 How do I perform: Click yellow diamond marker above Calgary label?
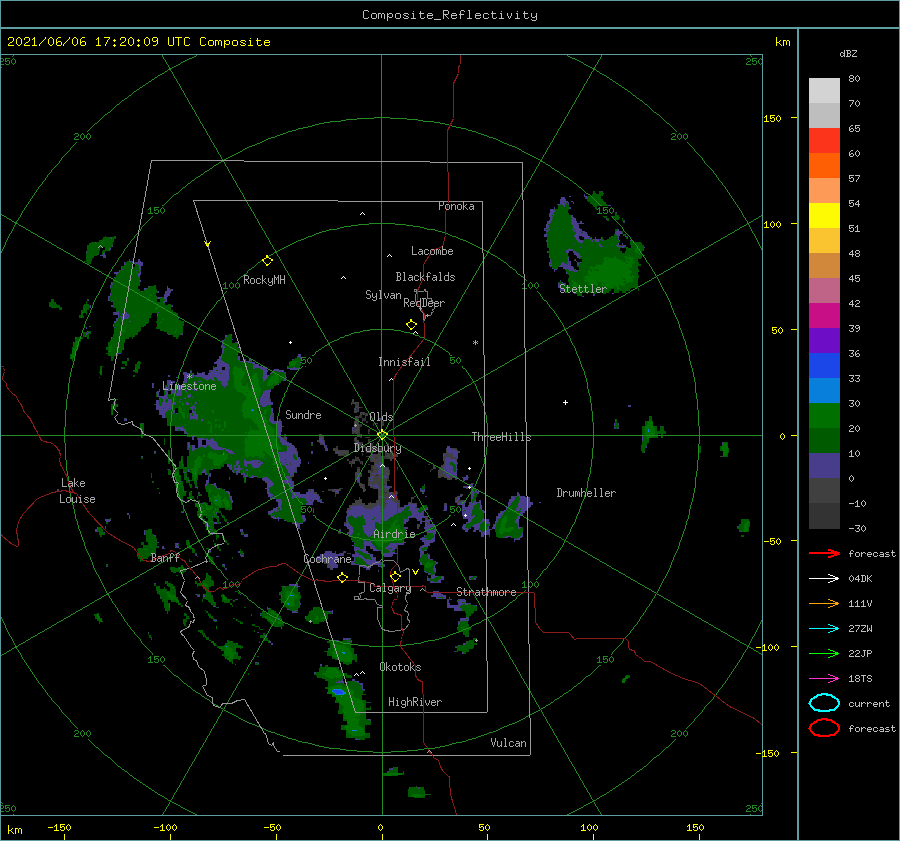click(x=395, y=576)
